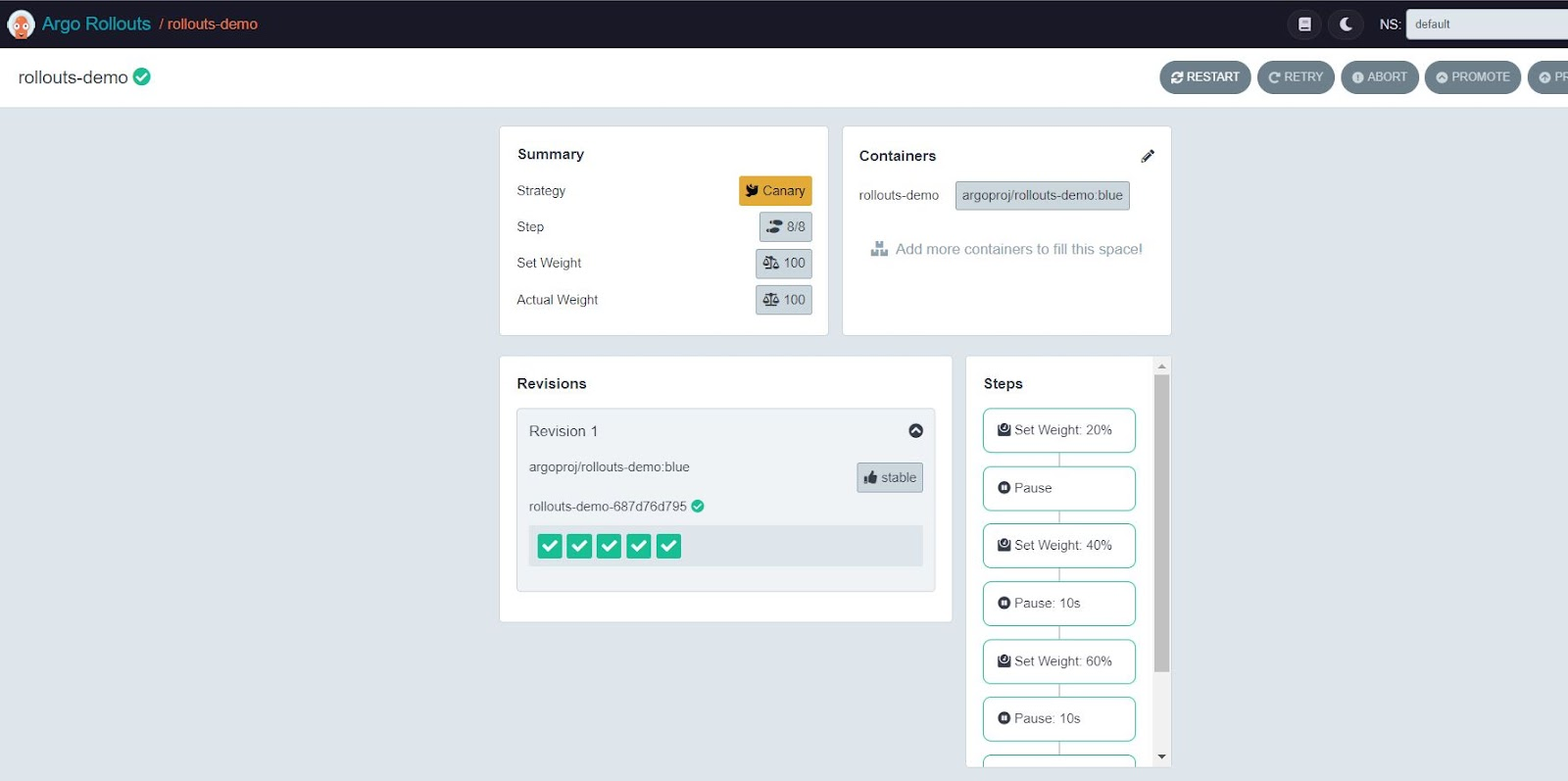The width and height of the screenshot is (1568, 781).
Task: Click the Revisions panel heading
Action: tap(552, 383)
